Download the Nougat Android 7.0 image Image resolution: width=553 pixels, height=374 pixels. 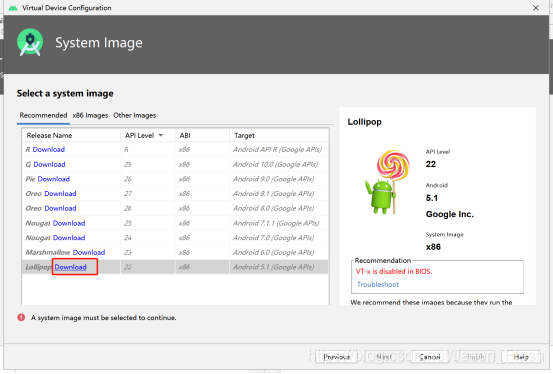(69, 238)
